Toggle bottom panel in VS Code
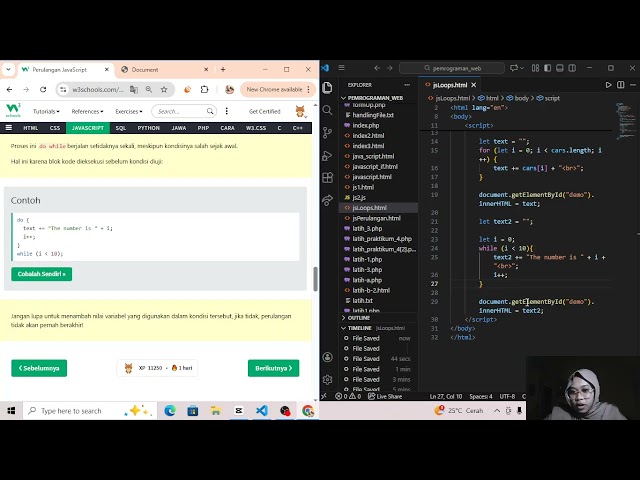 tap(560, 68)
